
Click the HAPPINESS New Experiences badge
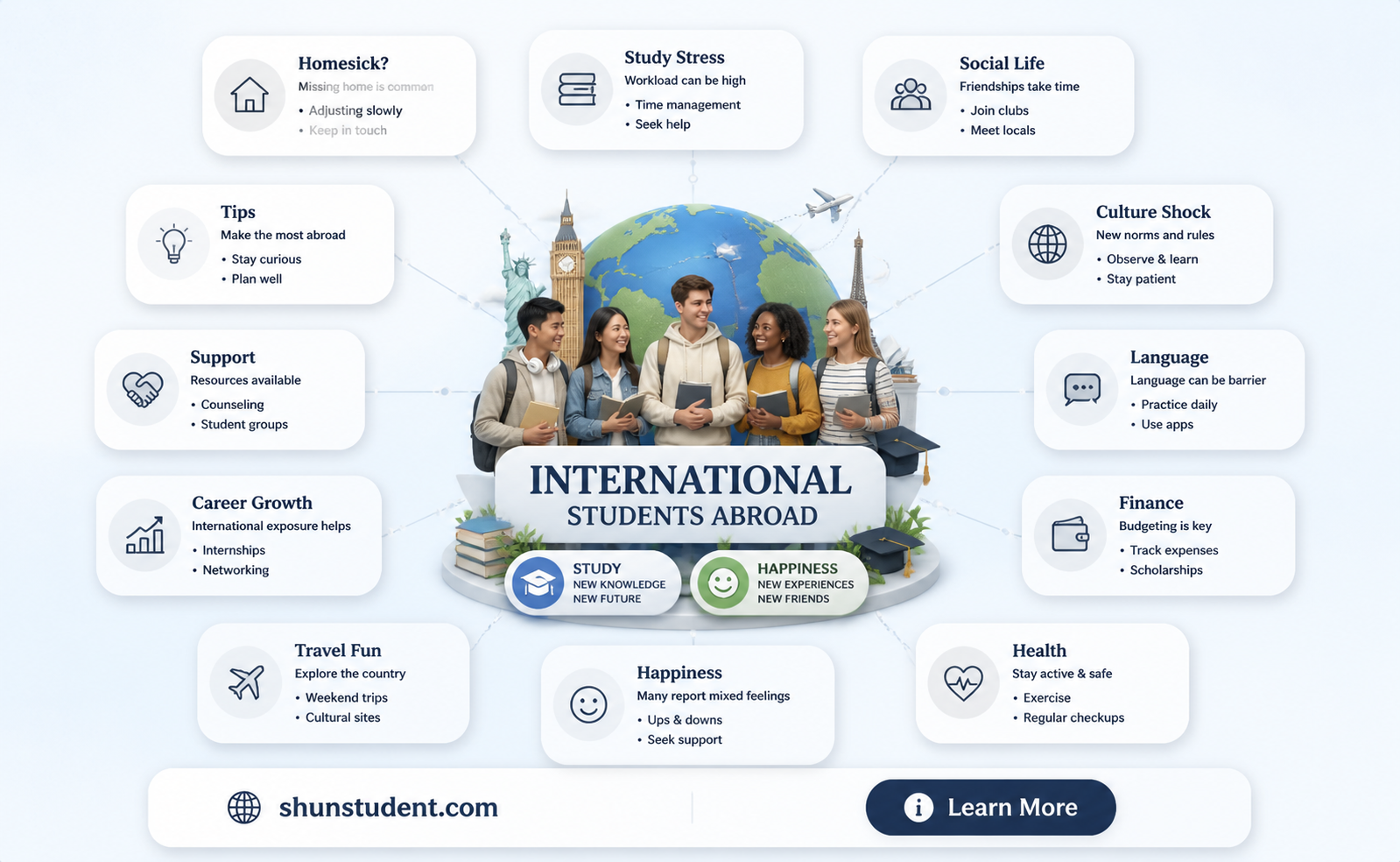click(x=778, y=583)
